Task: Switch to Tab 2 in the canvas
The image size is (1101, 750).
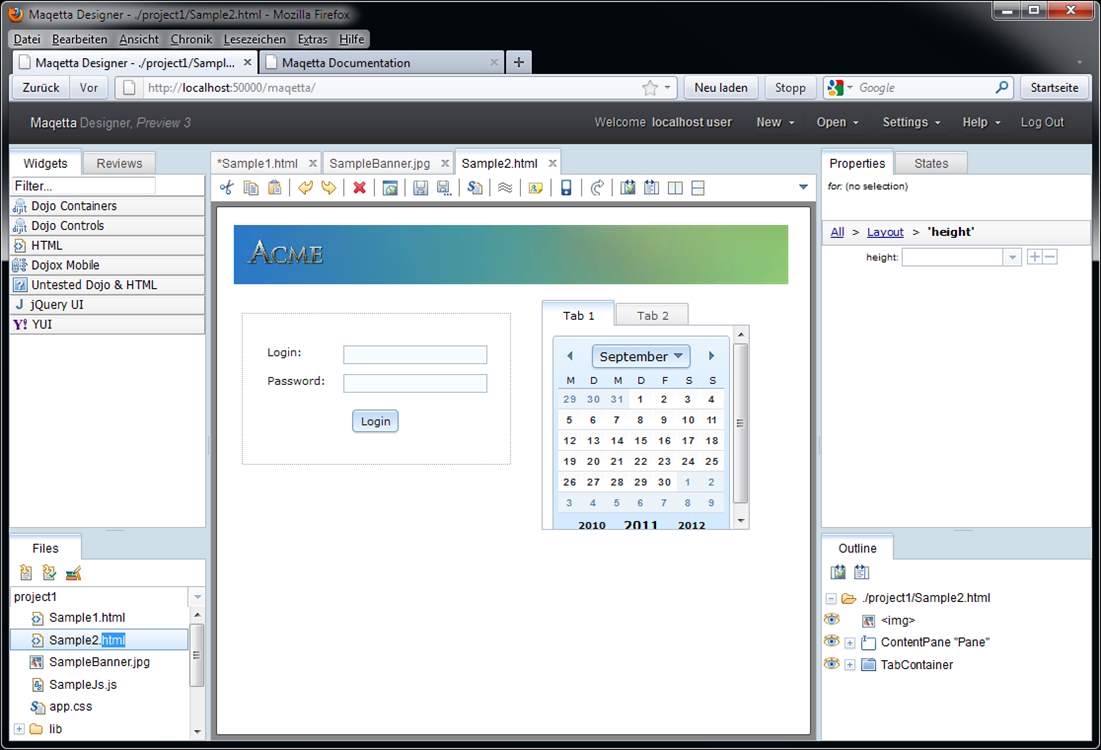Action: click(652, 315)
